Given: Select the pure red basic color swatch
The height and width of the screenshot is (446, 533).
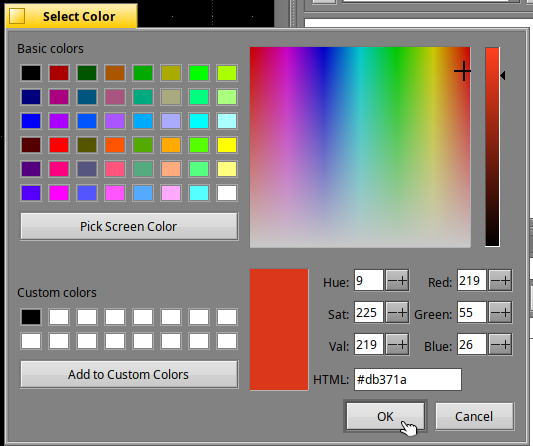Looking at the screenshot, I should tap(59, 145).
